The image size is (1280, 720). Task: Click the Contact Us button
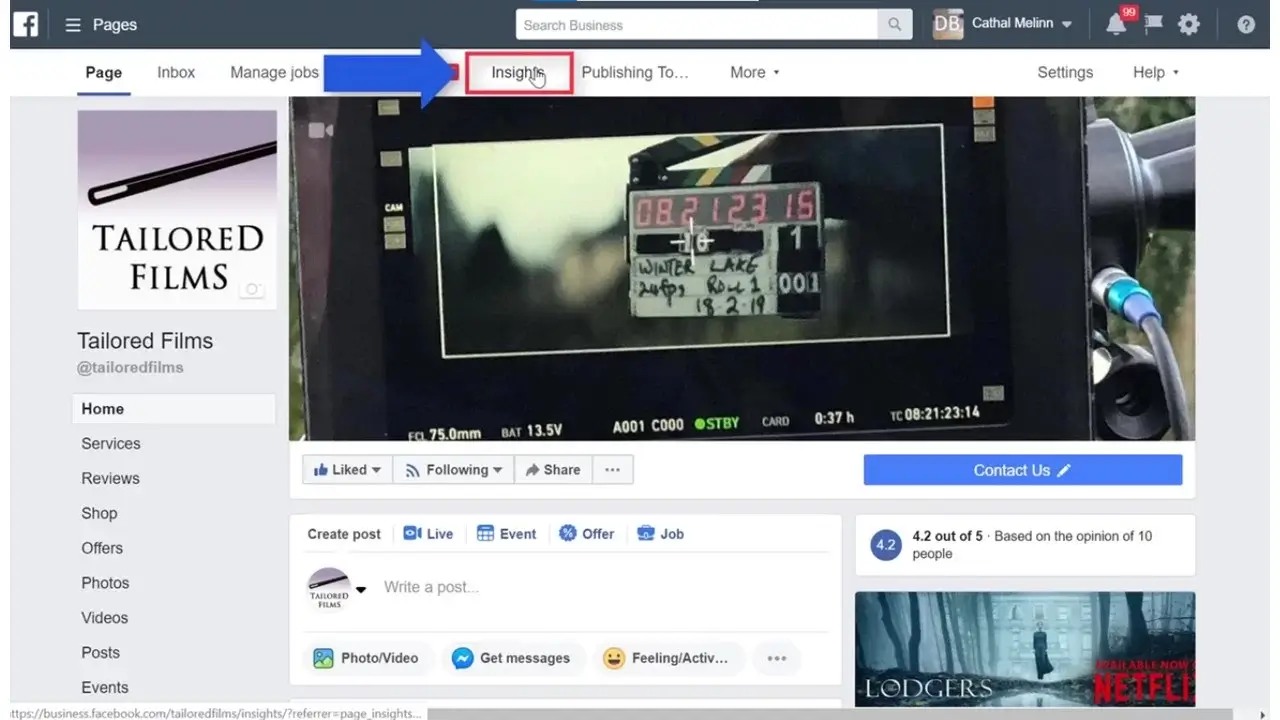click(1023, 470)
